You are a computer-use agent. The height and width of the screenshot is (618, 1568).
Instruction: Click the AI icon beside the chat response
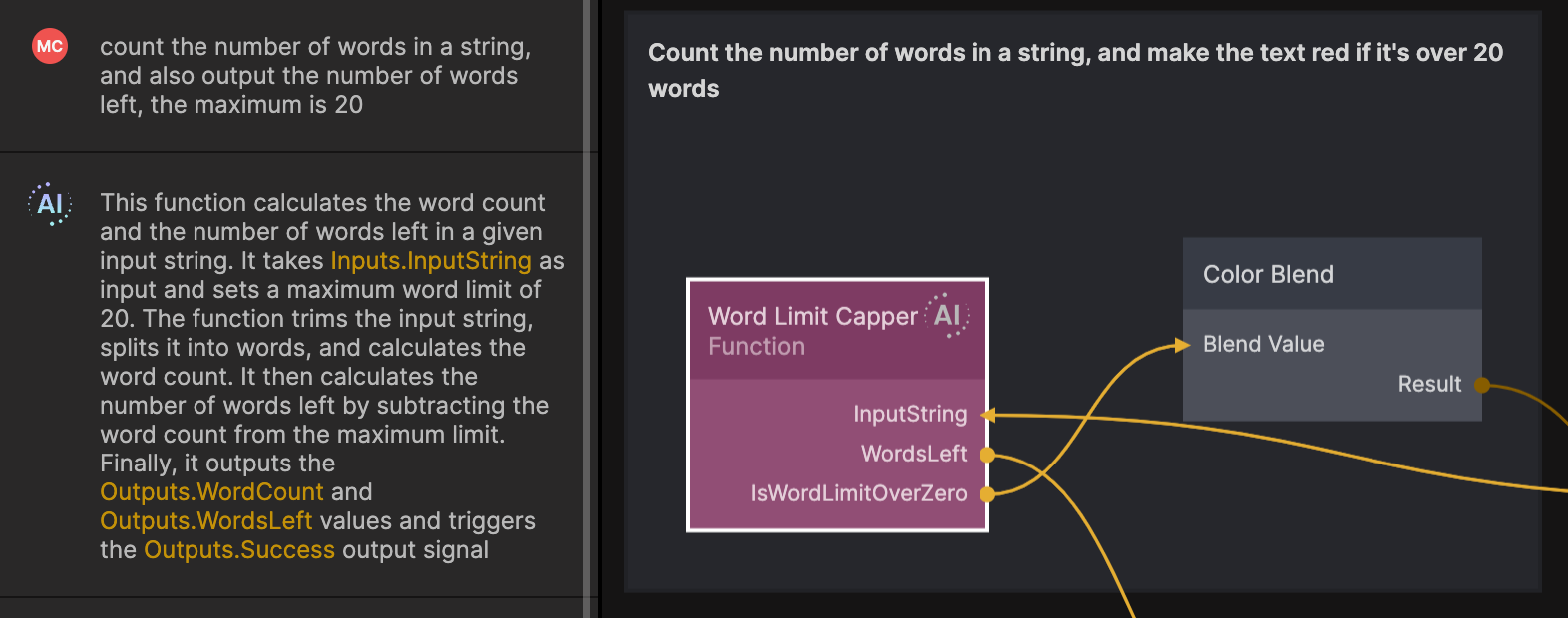[x=50, y=204]
